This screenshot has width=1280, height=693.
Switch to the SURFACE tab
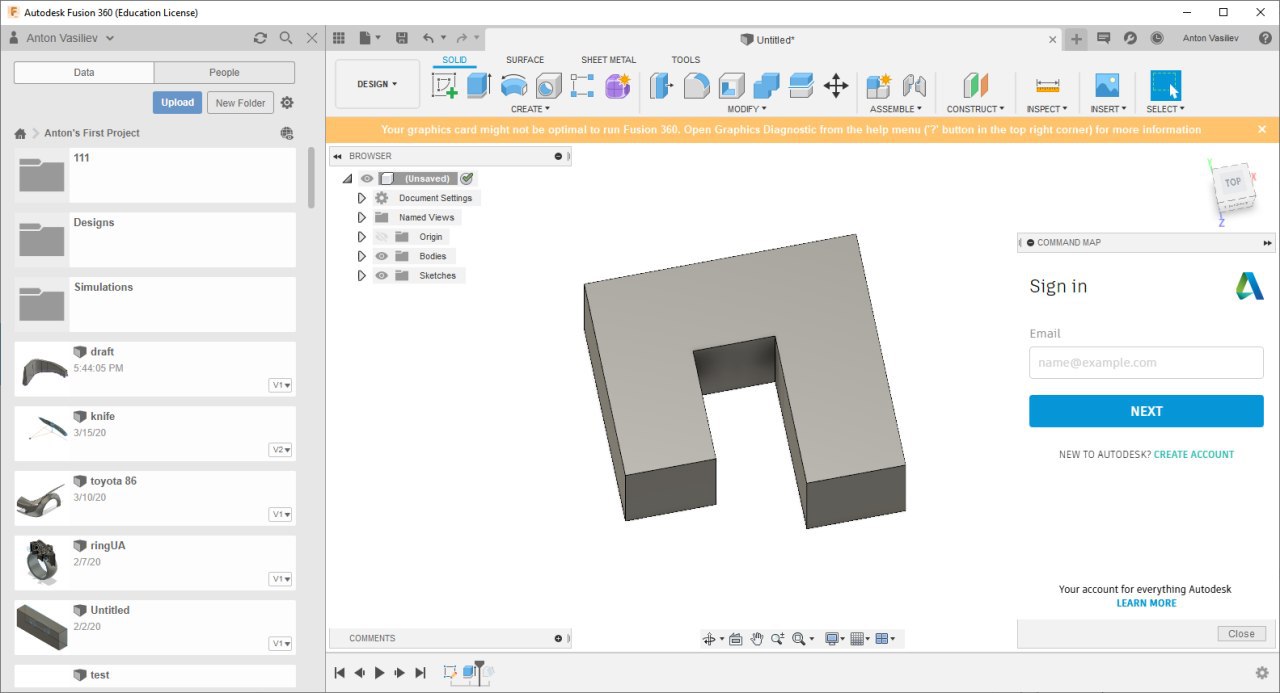tap(525, 60)
